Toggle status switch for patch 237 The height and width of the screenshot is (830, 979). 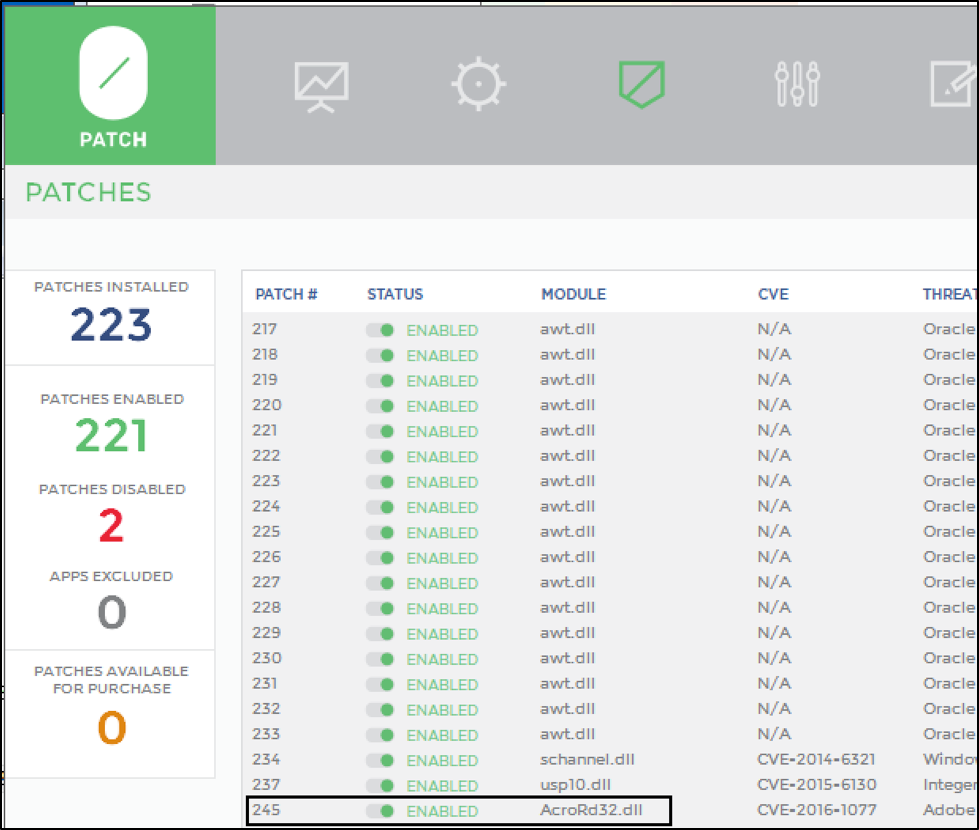pyautogui.click(x=380, y=786)
